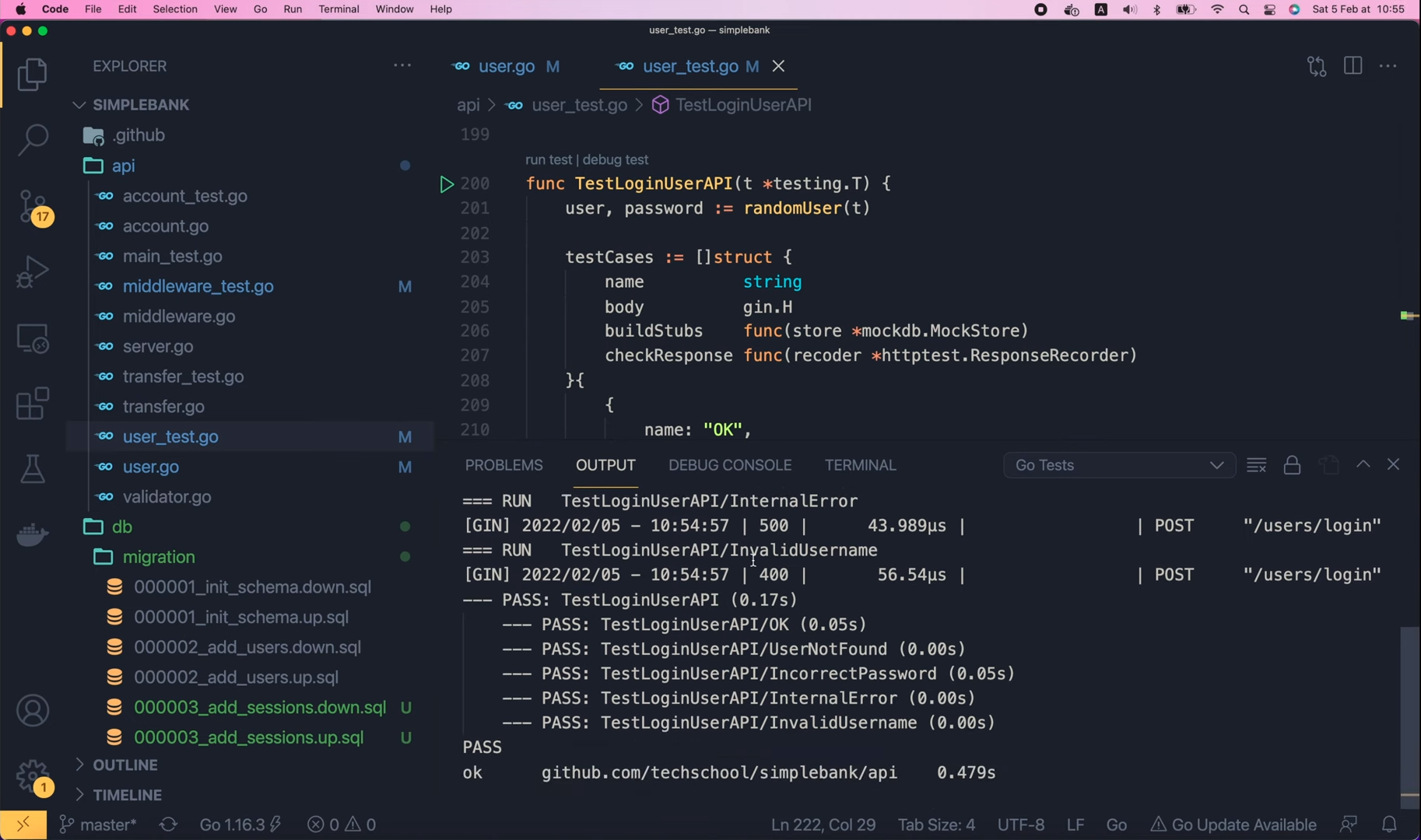The image size is (1421, 840).
Task: Click TestLoginUserAPI breadcrumb symbol
Action: pyautogui.click(x=743, y=105)
